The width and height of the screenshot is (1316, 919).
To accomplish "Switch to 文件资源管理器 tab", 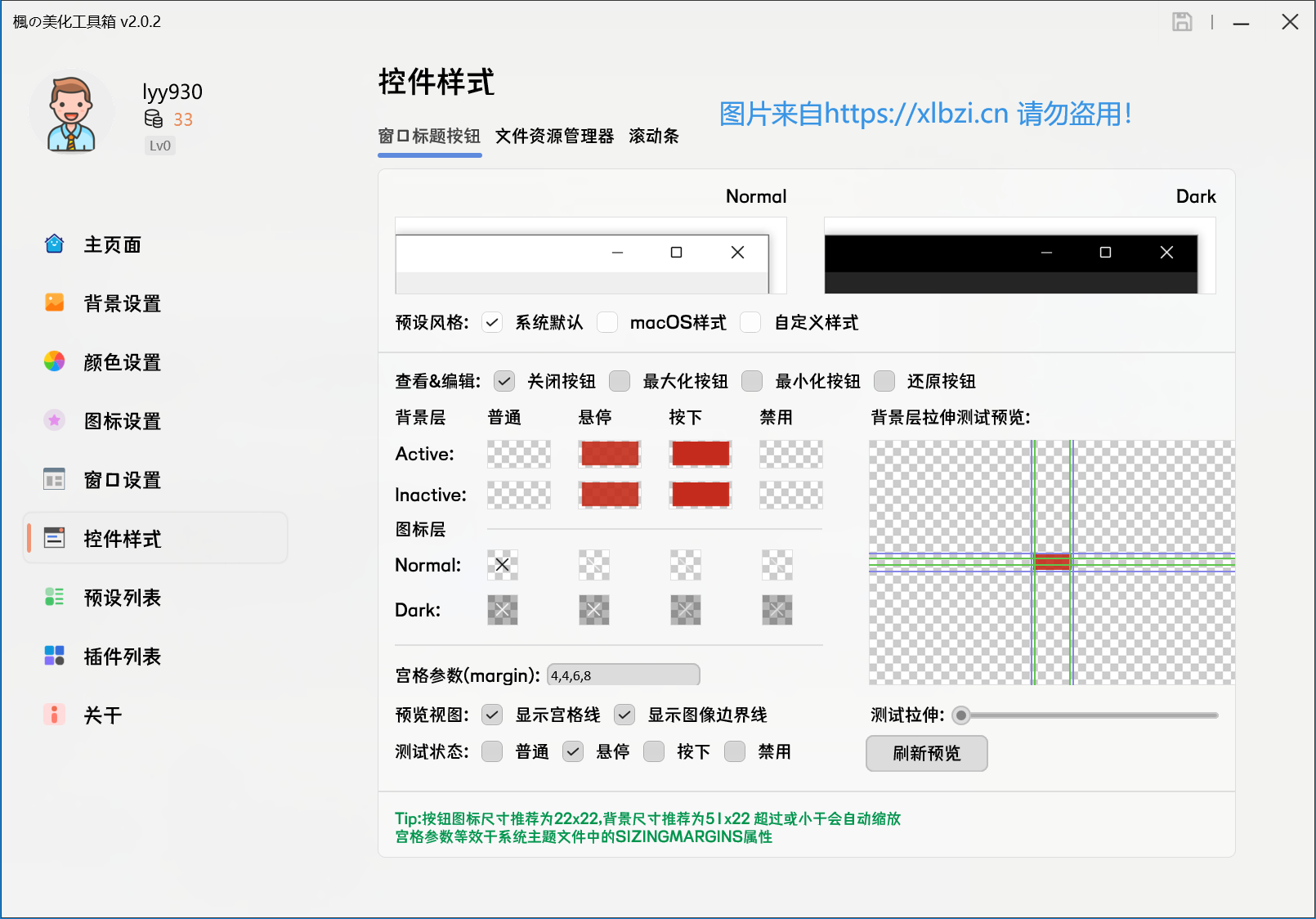I will (554, 137).
